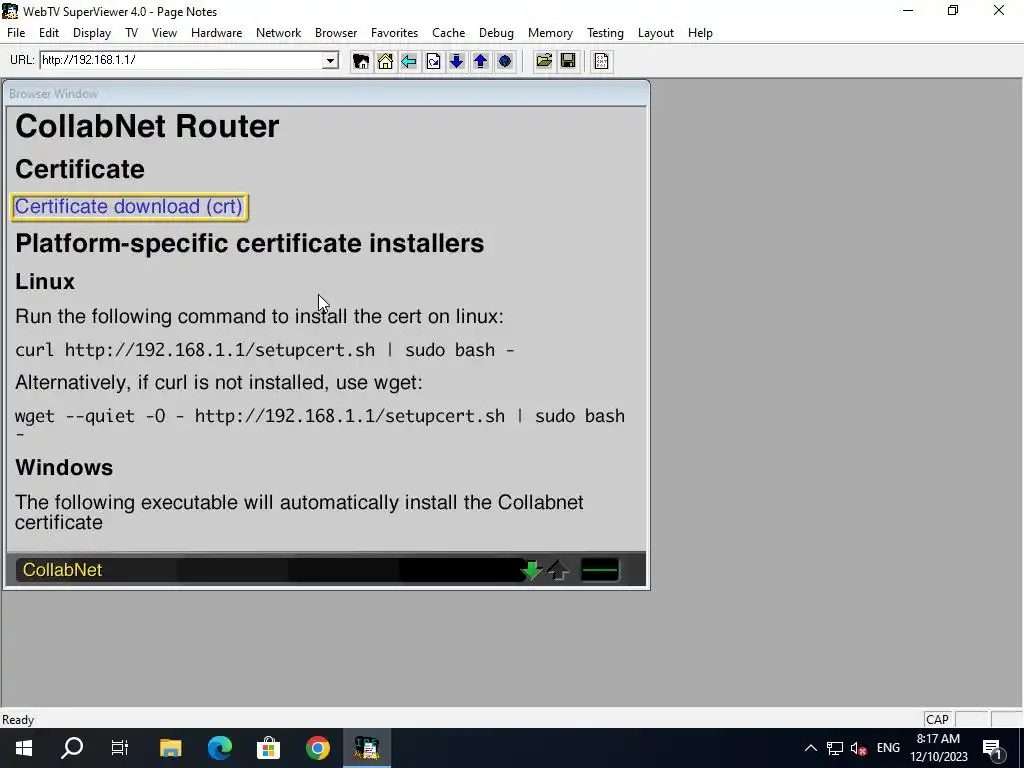Open the File menu
This screenshot has width=1024, height=768.
(16, 33)
